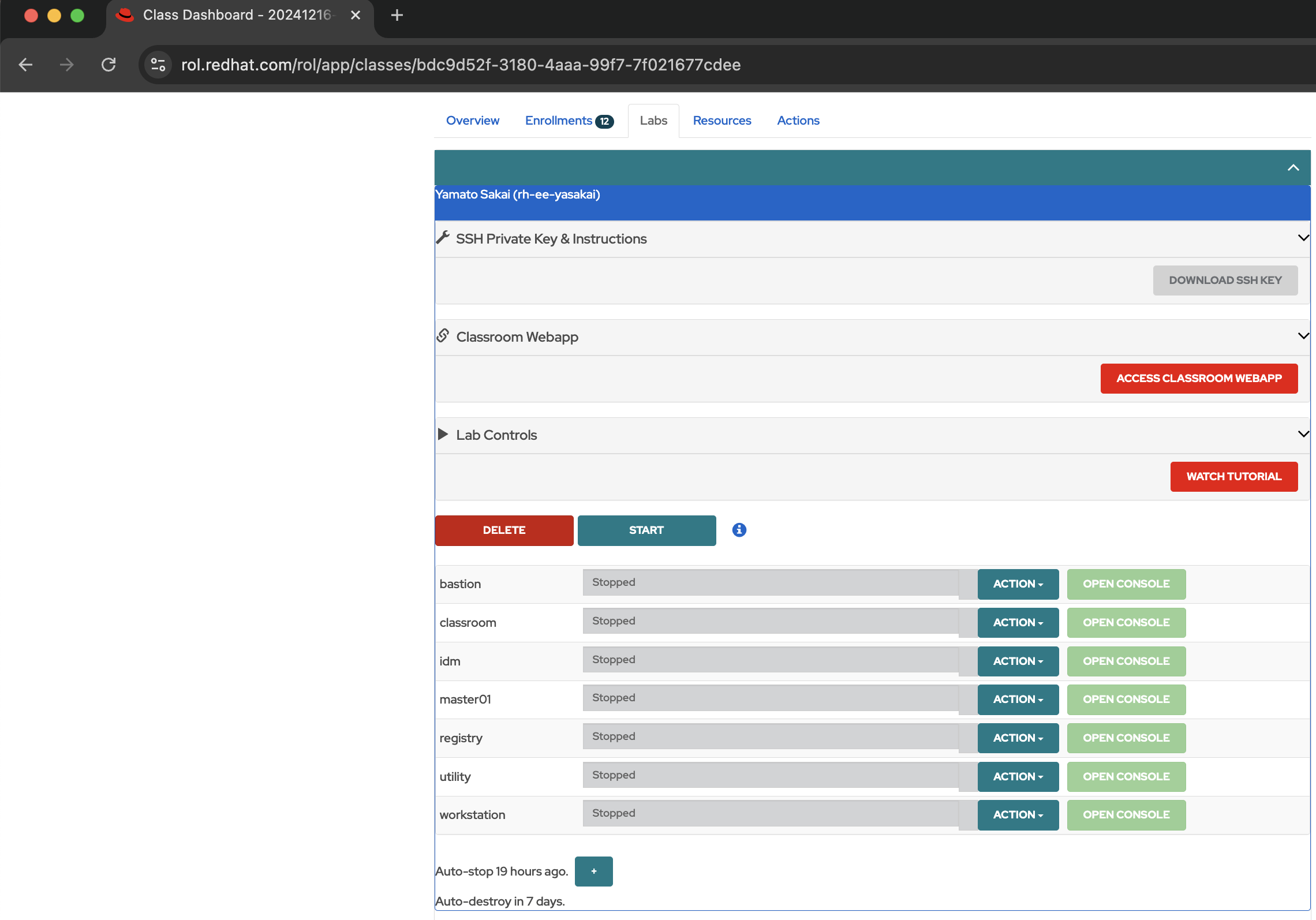This screenshot has height=920, width=1316.
Task: Collapse the Classroom Webapp section
Action: coord(1303,335)
